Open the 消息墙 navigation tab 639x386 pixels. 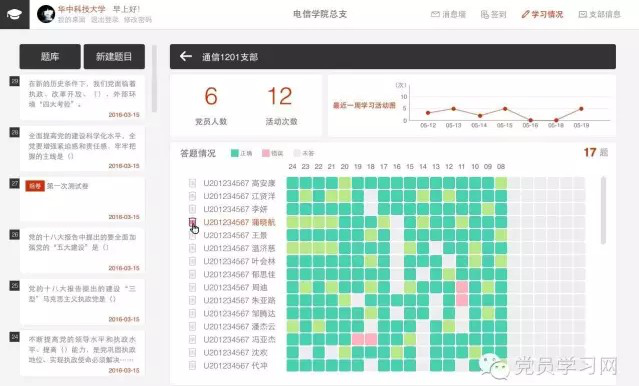point(448,14)
